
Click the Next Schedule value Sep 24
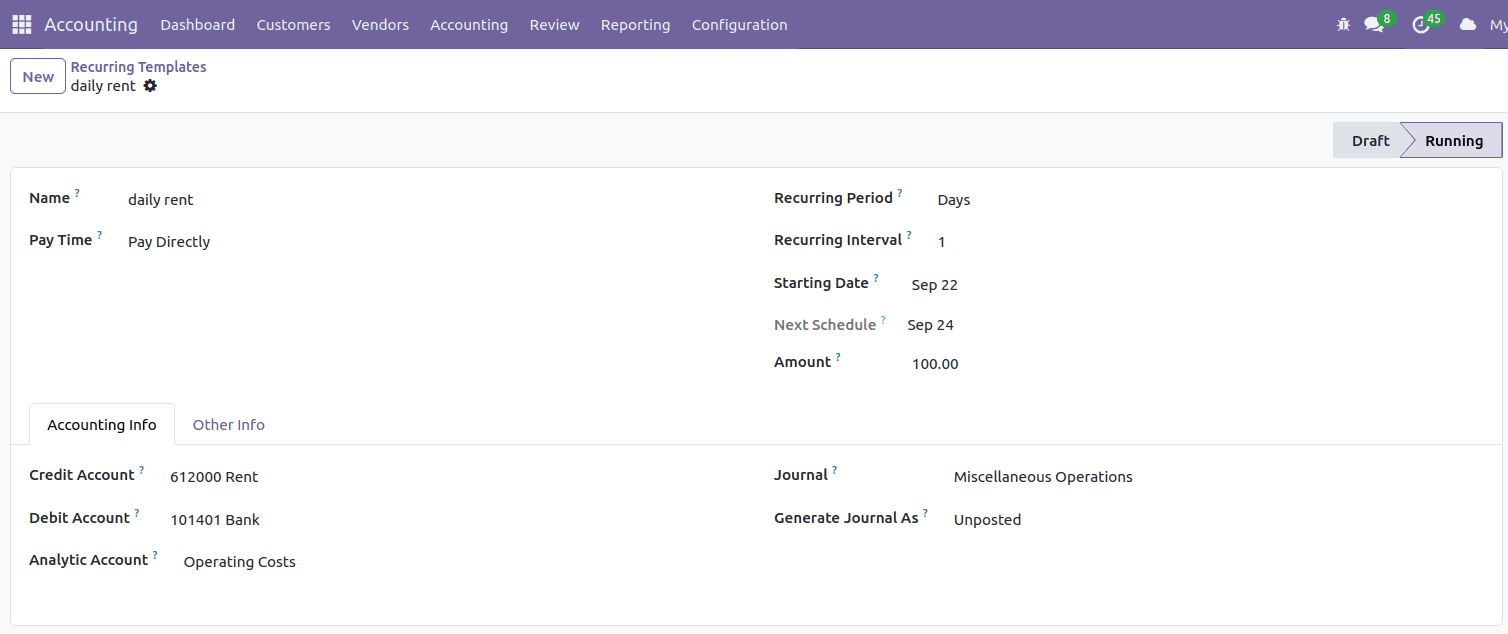[930, 325]
